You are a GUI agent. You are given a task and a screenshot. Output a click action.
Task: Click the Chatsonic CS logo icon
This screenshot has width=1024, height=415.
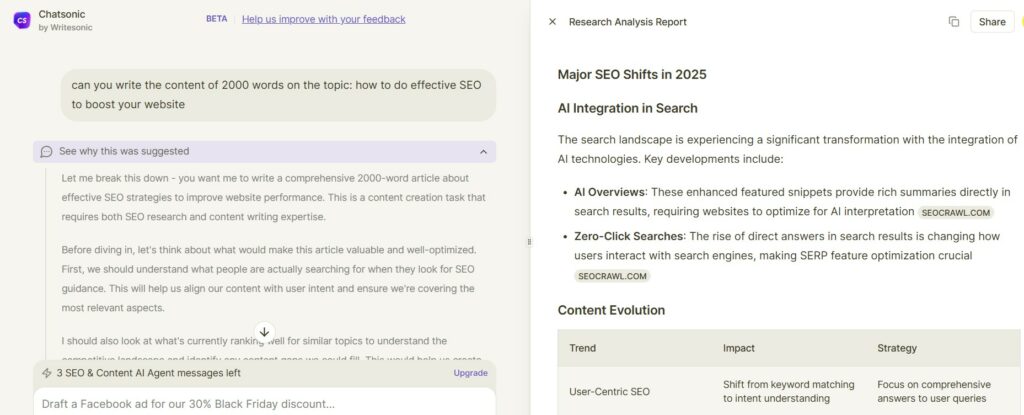[x=22, y=20]
